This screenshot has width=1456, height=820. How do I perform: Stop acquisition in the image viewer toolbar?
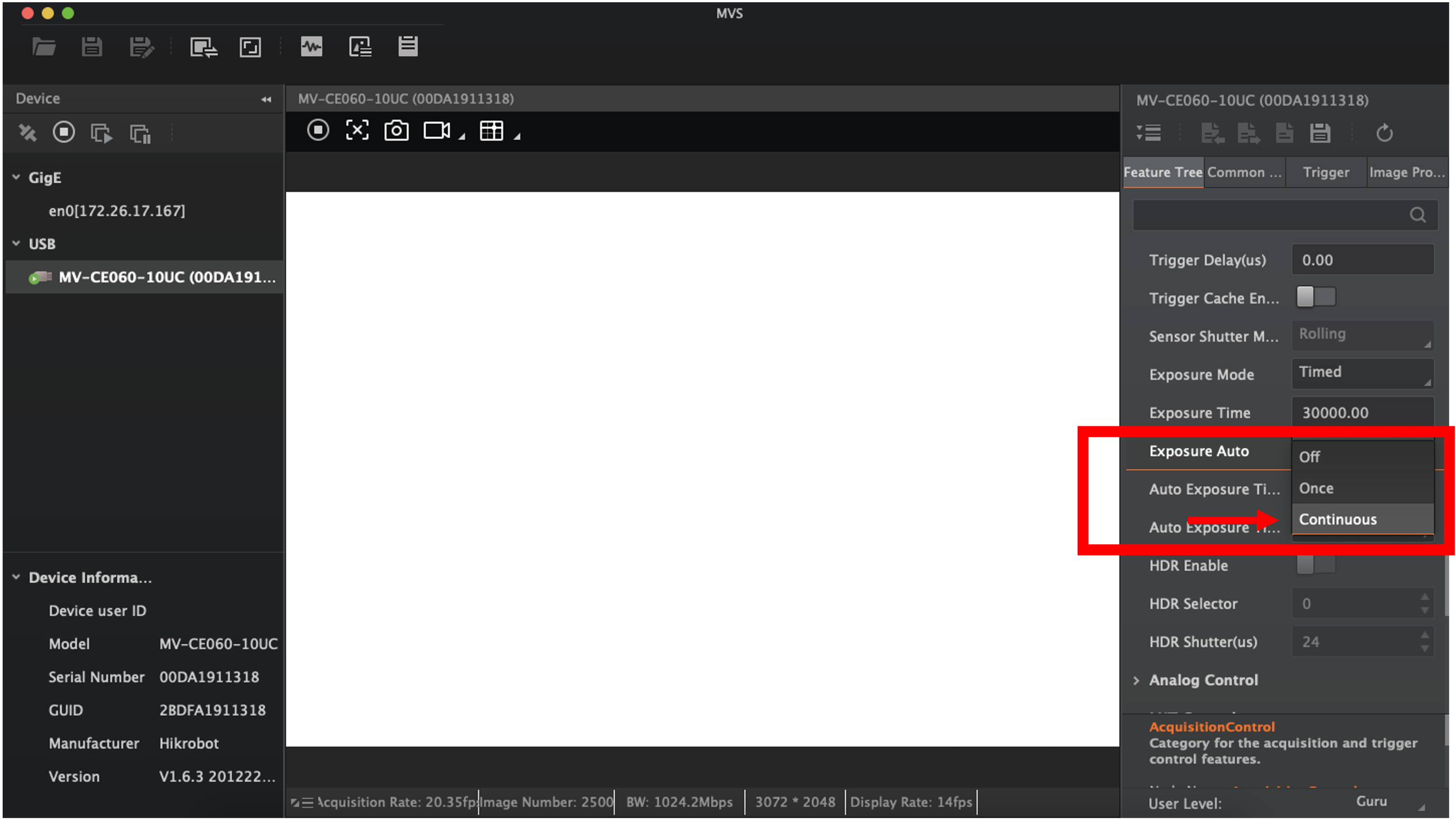coord(318,130)
